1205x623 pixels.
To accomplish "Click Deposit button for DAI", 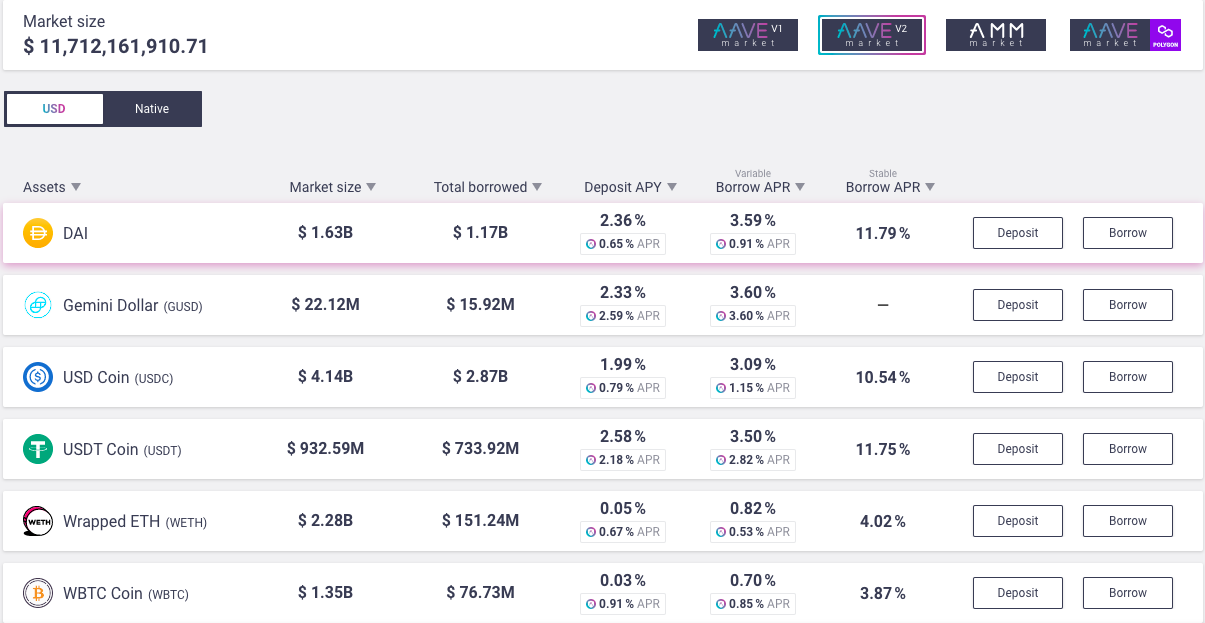I will pyautogui.click(x=1018, y=233).
